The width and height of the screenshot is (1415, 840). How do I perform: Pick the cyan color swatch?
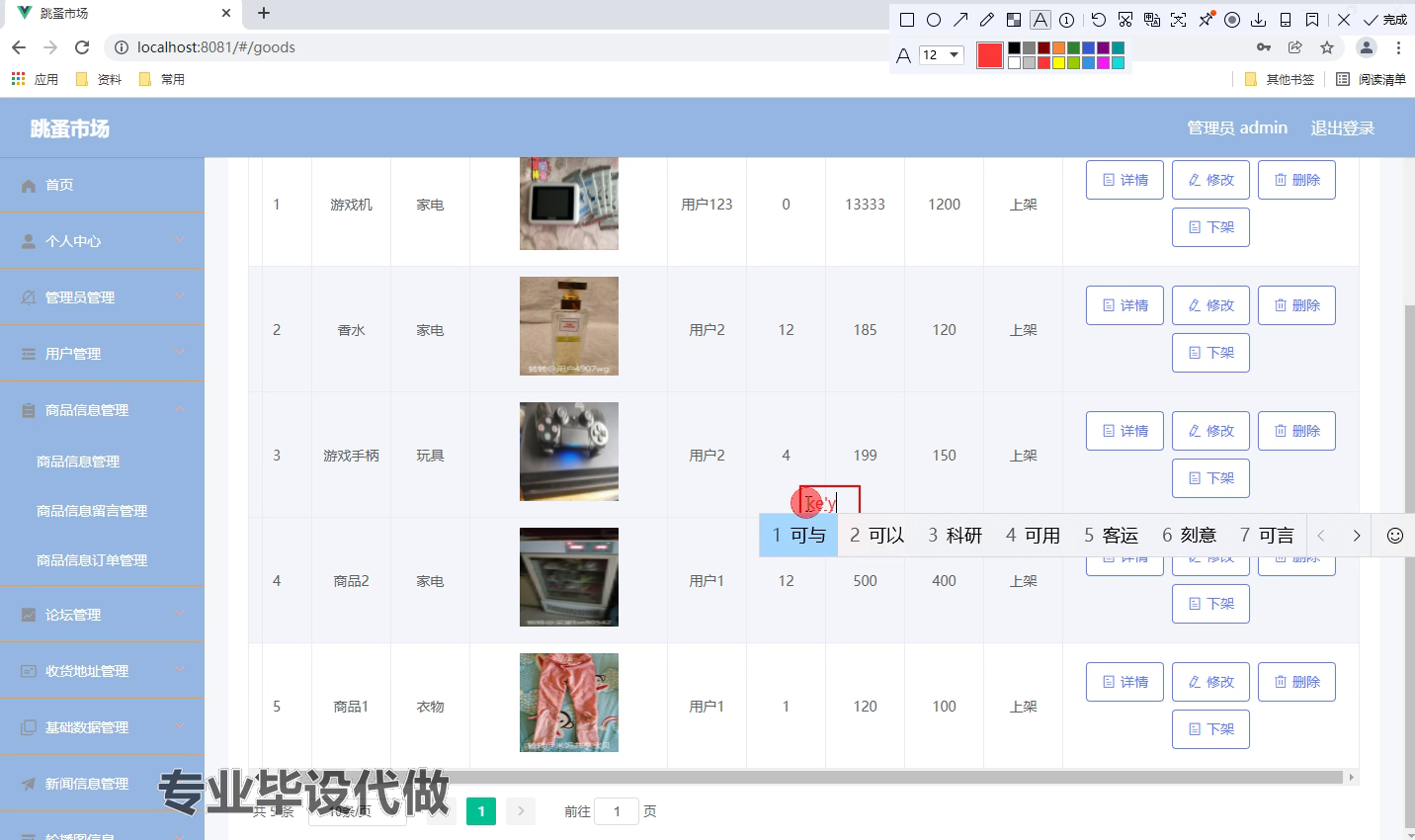click(1118, 62)
